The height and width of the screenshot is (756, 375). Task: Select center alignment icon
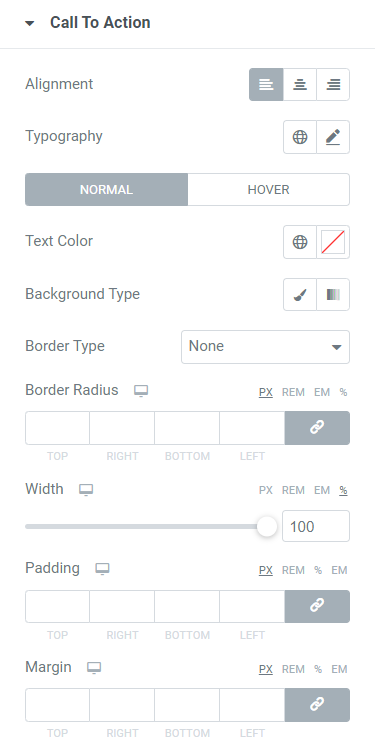click(300, 84)
